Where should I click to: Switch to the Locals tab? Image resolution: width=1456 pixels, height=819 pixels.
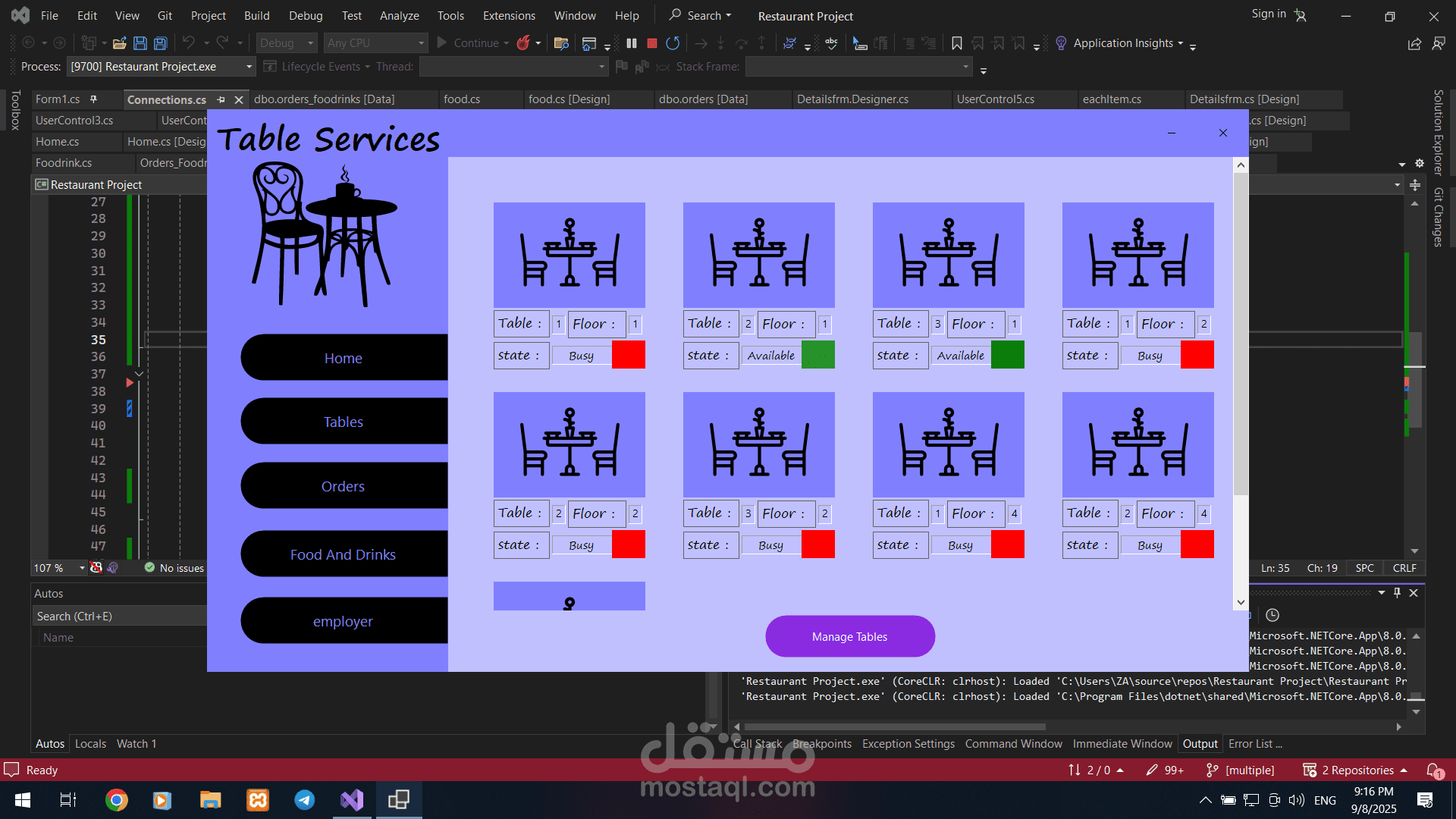click(x=90, y=744)
